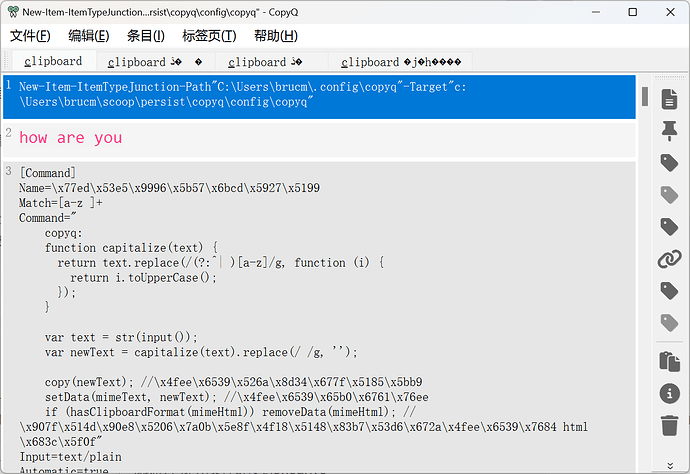
Task: Click the tag icon directly below the link icon
Action: point(669,291)
